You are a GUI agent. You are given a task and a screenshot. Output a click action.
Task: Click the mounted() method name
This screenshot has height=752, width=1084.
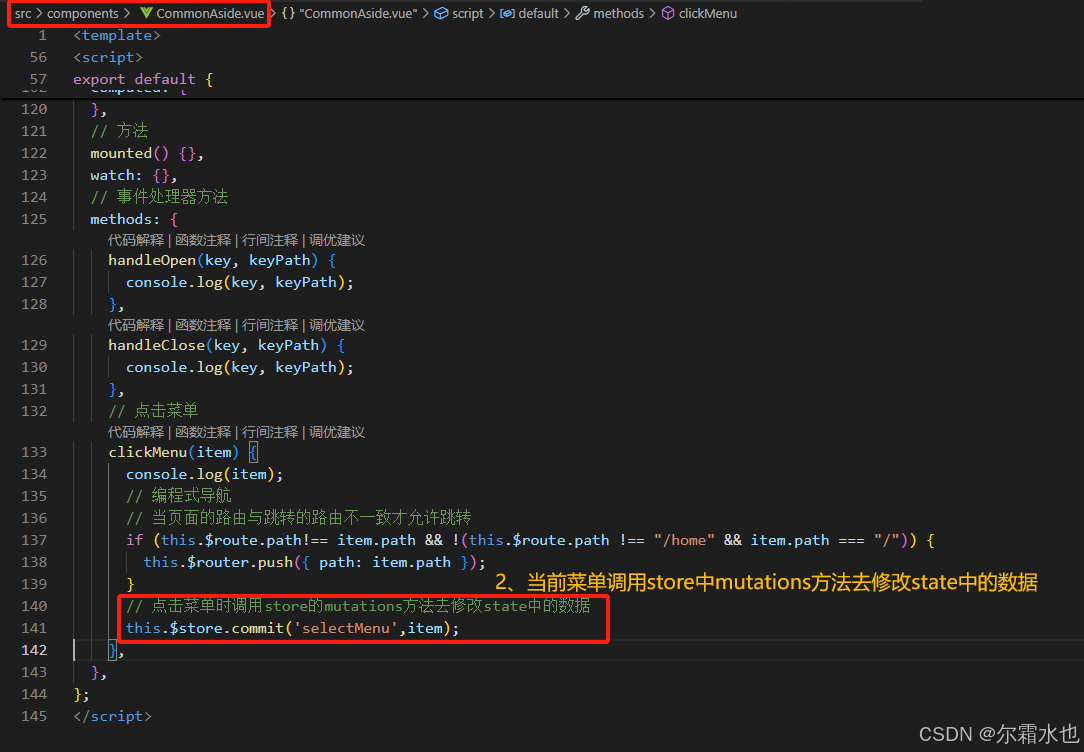tap(120, 153)
